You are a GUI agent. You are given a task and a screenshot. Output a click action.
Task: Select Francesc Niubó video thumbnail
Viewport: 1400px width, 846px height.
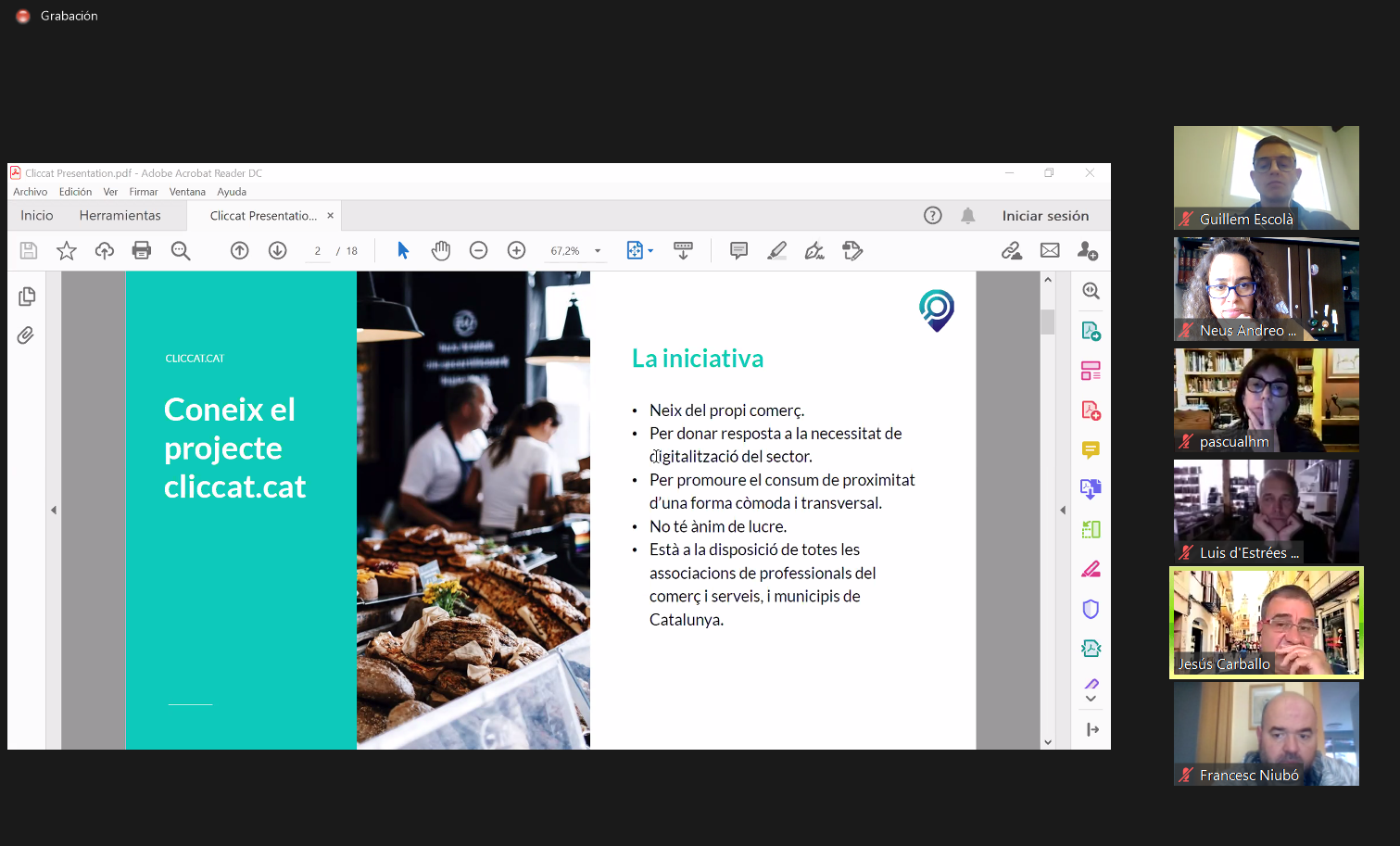(x=1267, y=734)
